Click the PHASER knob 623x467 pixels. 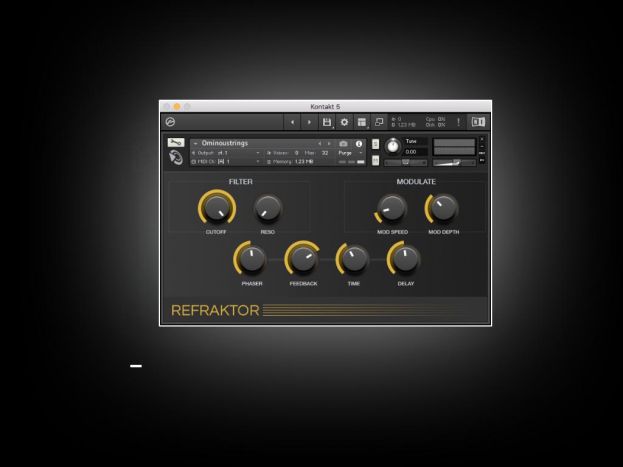251,259
